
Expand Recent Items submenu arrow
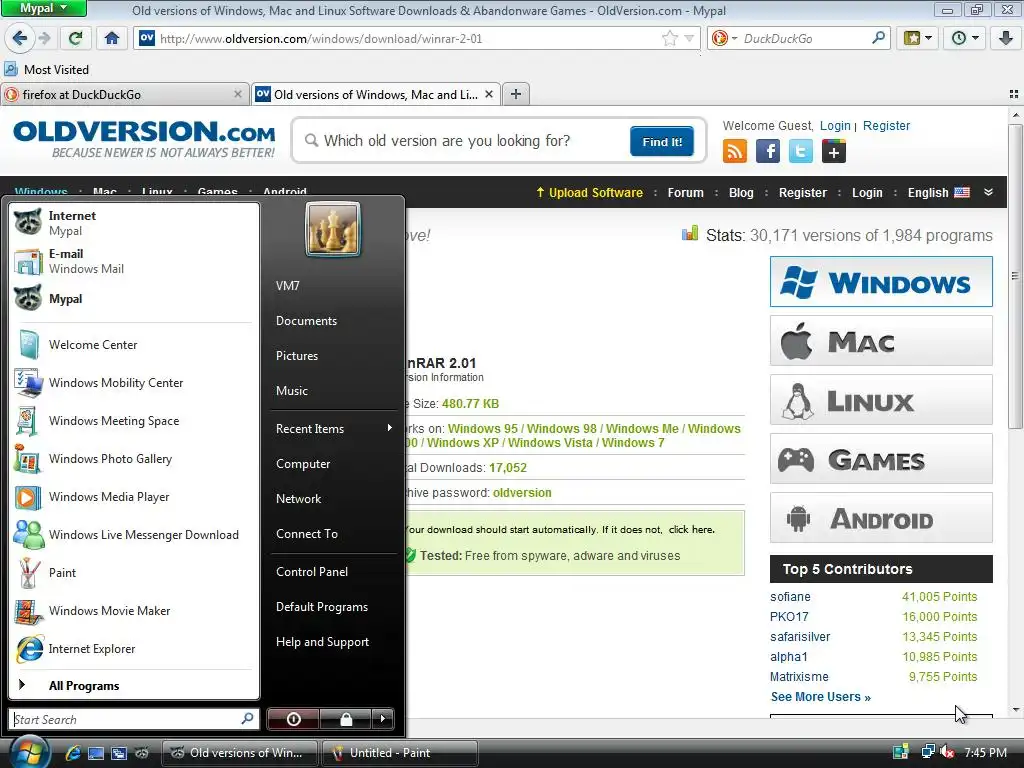(389, 428)
